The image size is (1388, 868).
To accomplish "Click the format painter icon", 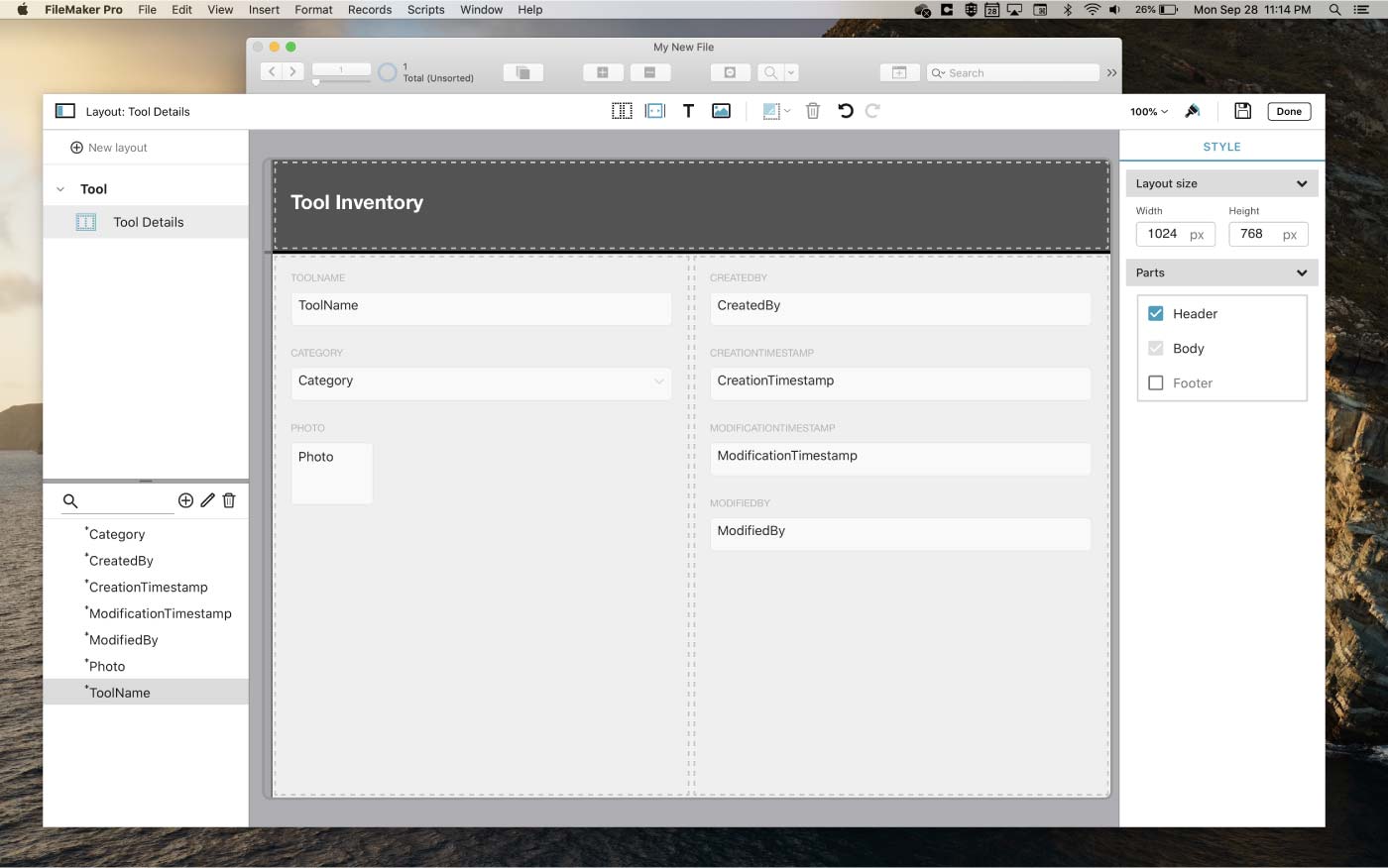I will (1193, 111).
